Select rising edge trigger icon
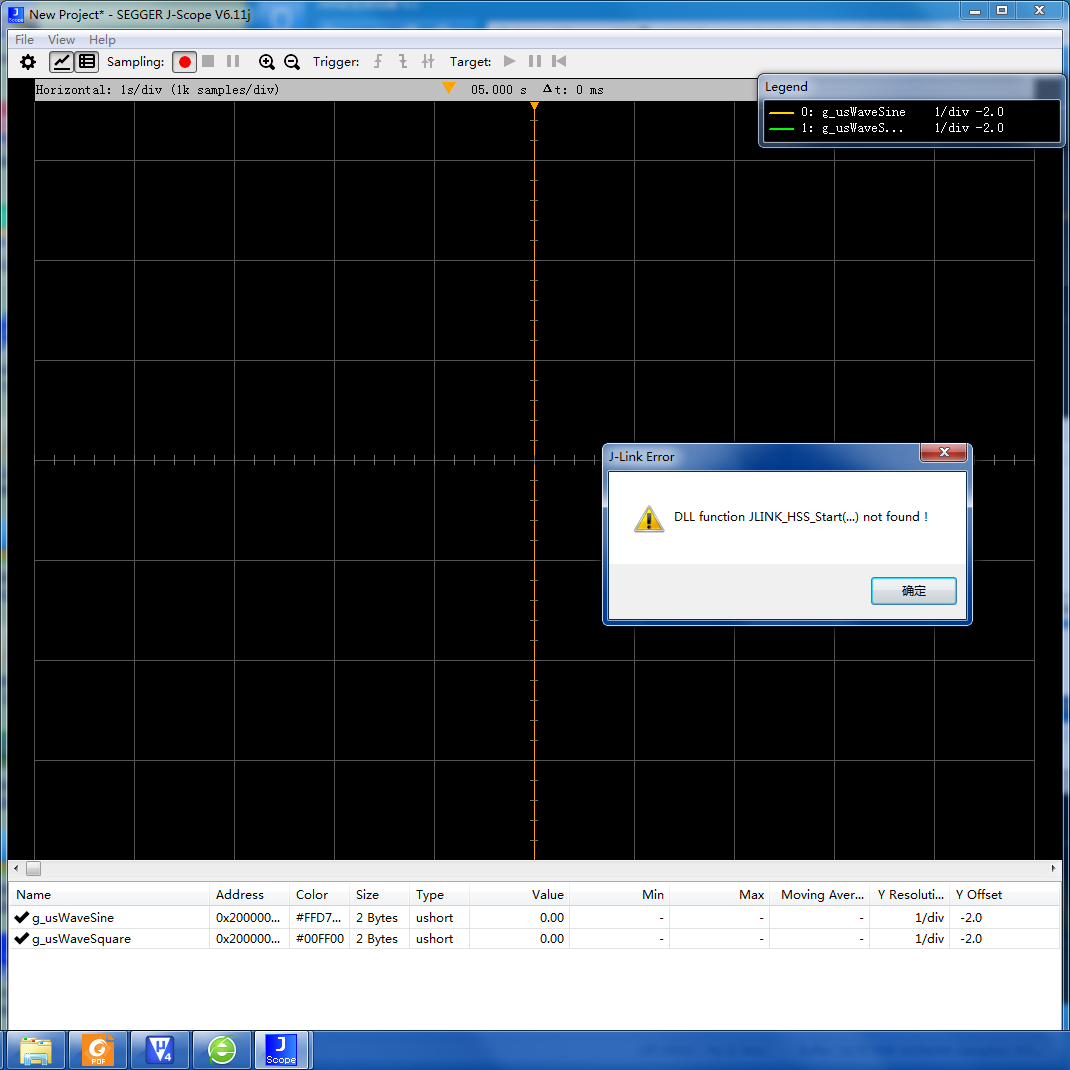This screenshot has width=1070, height=1070. click(378, 61)
